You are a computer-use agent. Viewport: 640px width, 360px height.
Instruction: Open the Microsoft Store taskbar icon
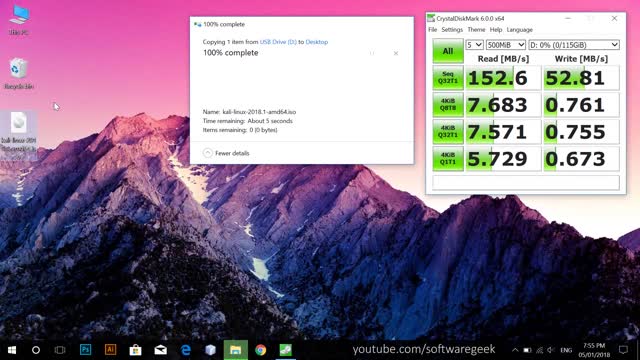click(136, 350)
